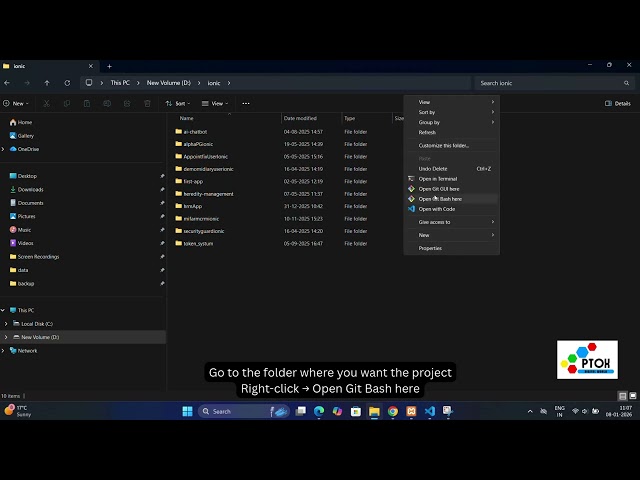Select the heredity-management folder

(208, 194)
